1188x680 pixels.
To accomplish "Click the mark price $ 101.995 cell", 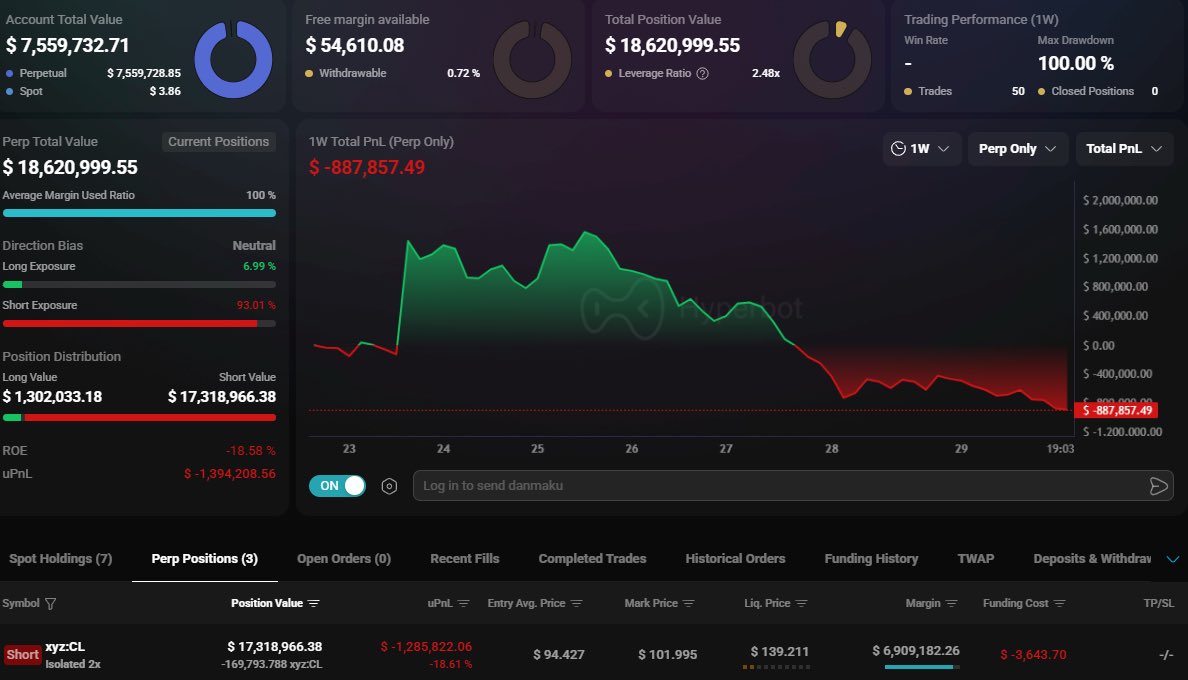I will (x=667, y=655).
